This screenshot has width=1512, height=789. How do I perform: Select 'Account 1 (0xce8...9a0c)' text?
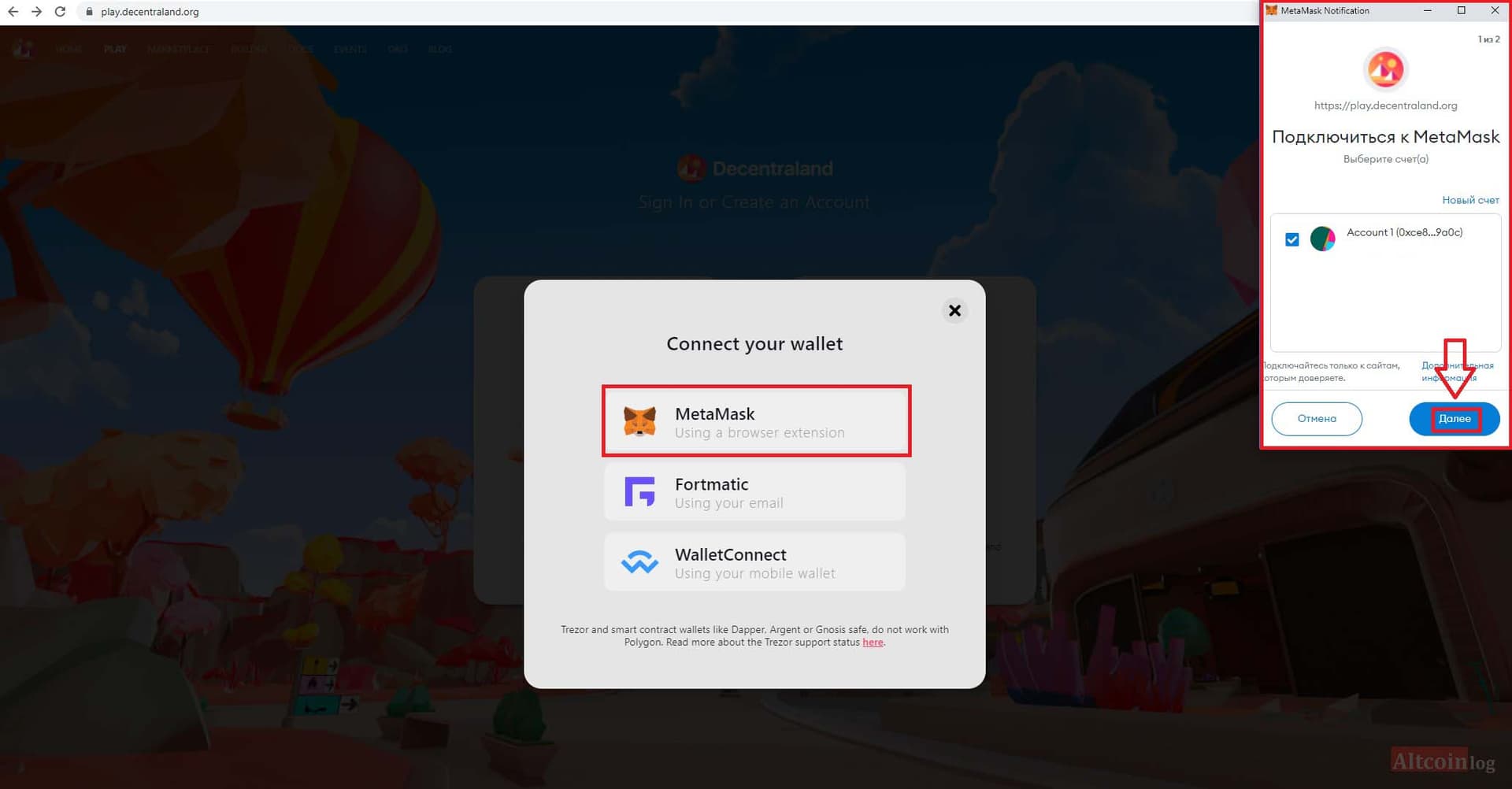[1404, 232]
